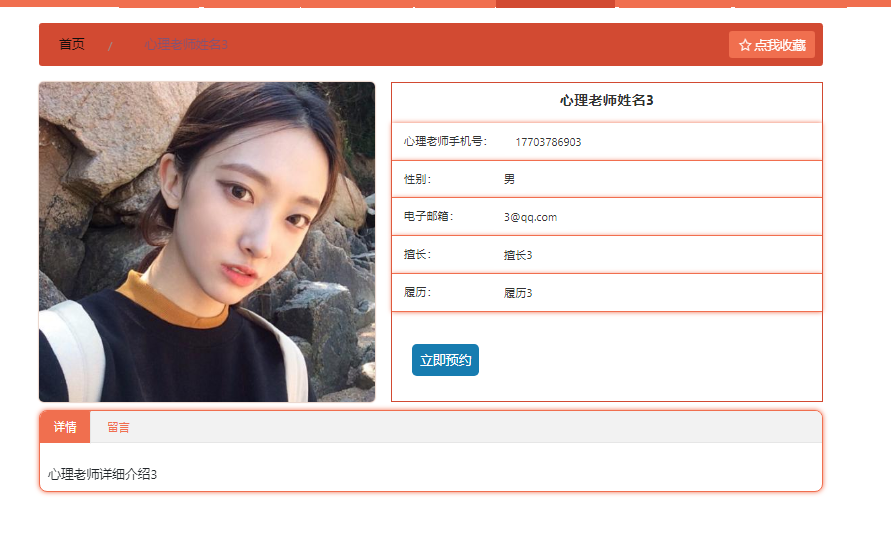Image resolution: width=891 pixels, height=544 pixels.
Task: Select the 履历3 resume value
Action: coord(518,293)
